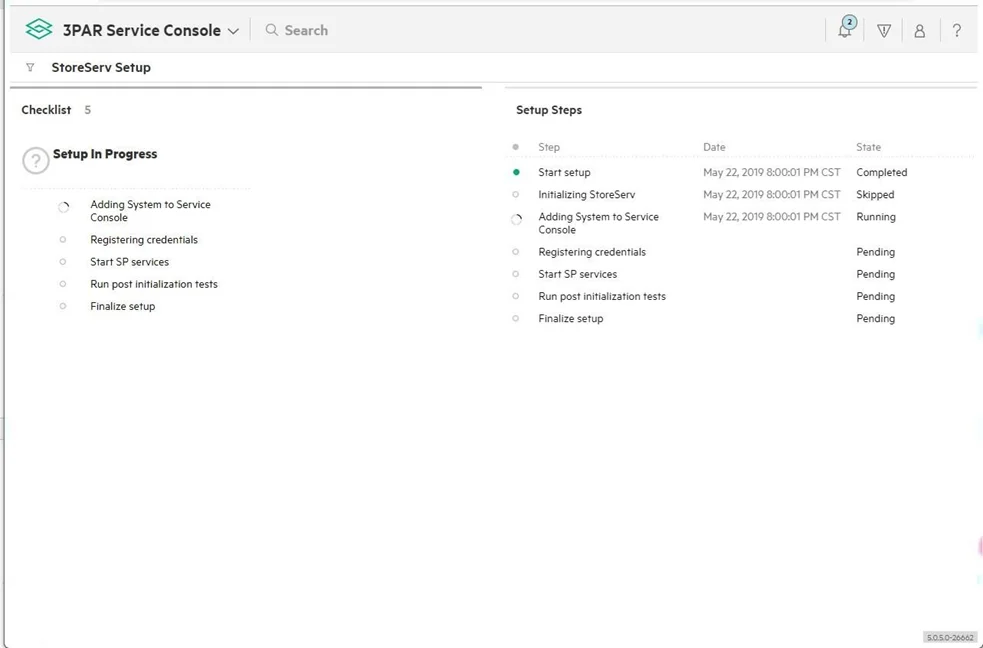Image resolution: width=983 pixels, height=648 pixels.
Task: Click the StoreServ Setup title
Action: [101, 67]
